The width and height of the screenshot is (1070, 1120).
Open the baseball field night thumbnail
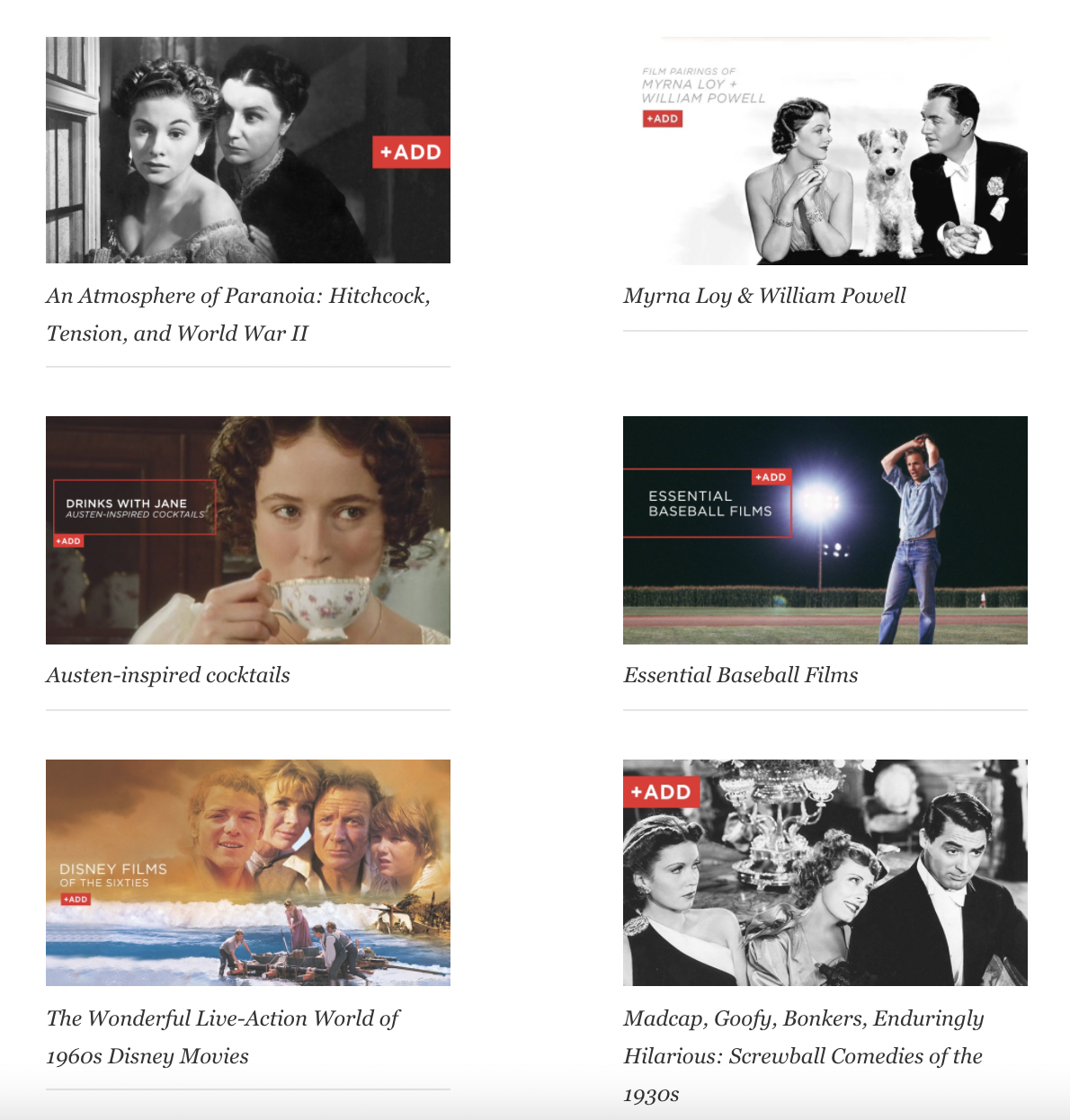click(x=825, y=530)
